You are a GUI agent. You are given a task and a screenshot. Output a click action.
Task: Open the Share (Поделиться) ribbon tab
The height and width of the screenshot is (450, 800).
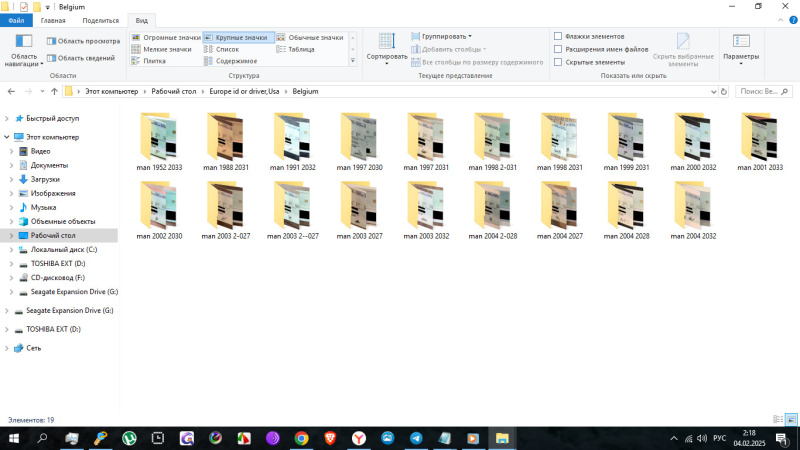pos(99,20)
